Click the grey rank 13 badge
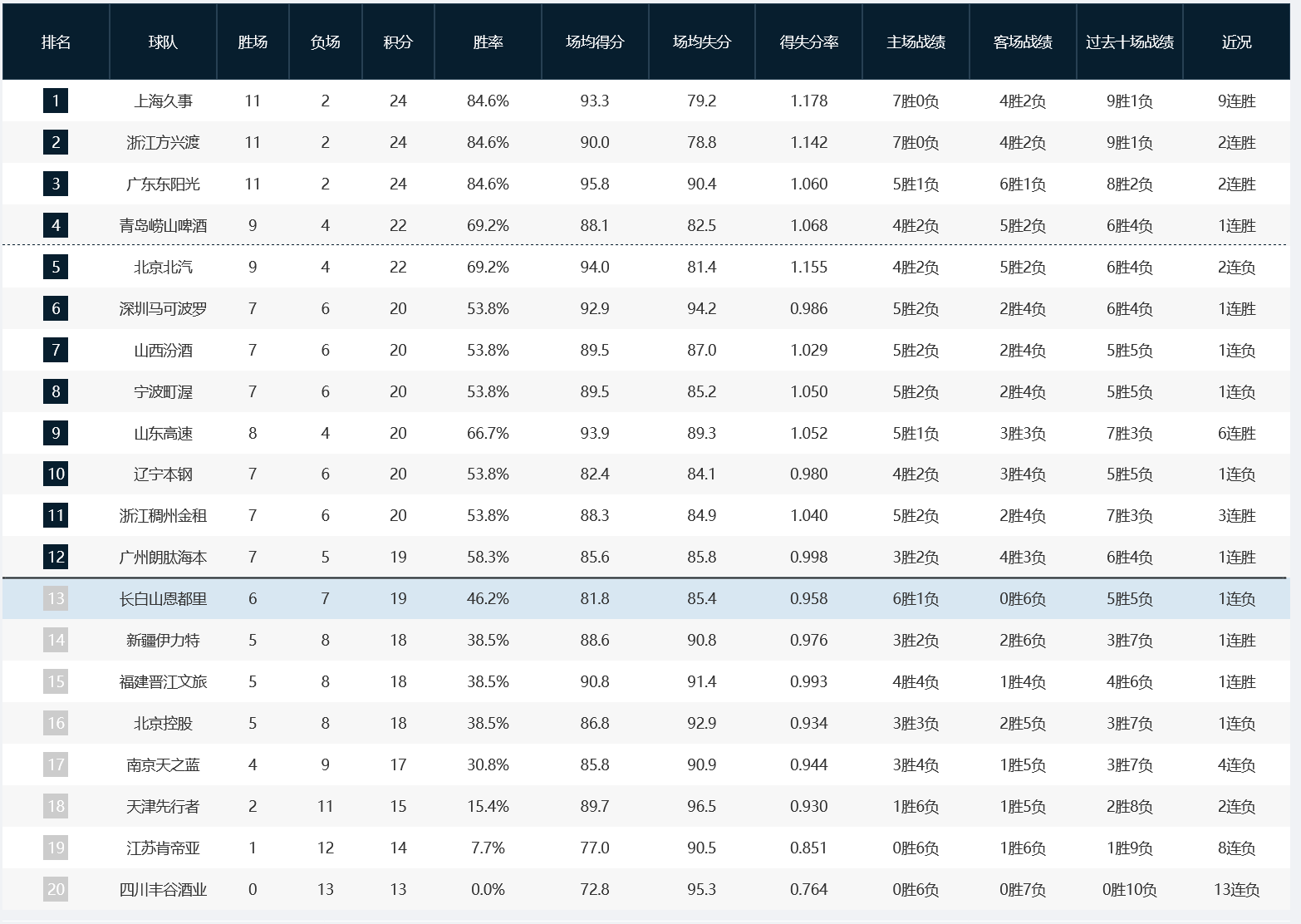The height and width of the screenshot is (924, 1301). pos(56,598)
